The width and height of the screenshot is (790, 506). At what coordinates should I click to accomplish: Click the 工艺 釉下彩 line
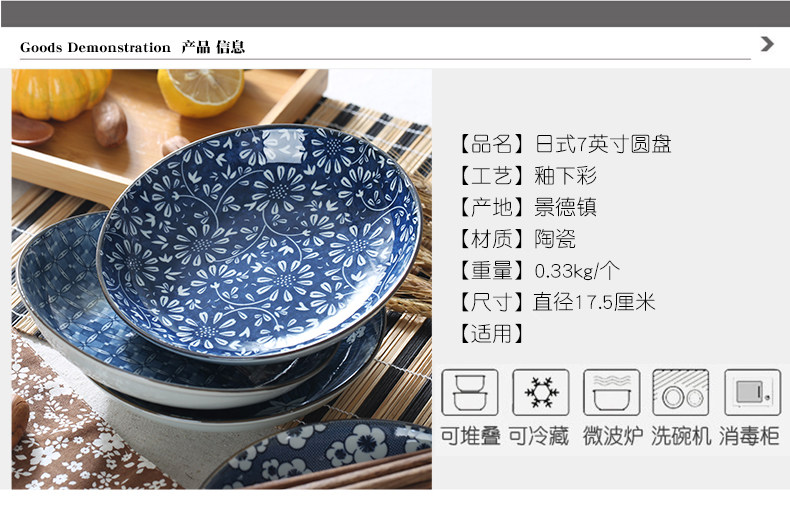(x=527, y=176)
